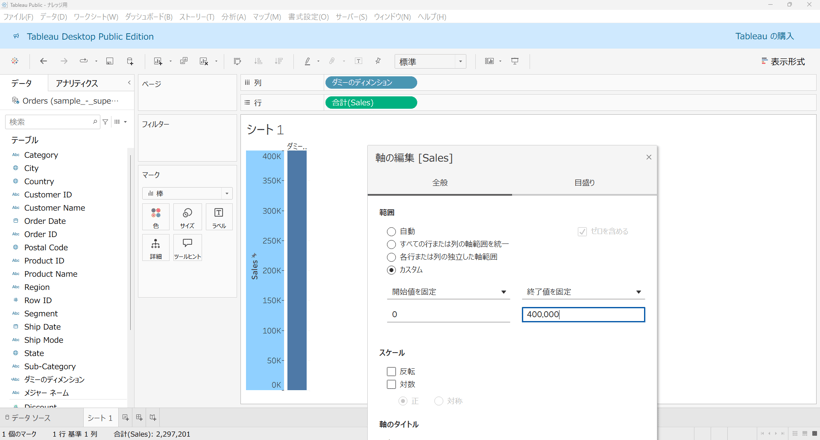Open the ファイル(F) menu
820x440 pixels.
18,17
